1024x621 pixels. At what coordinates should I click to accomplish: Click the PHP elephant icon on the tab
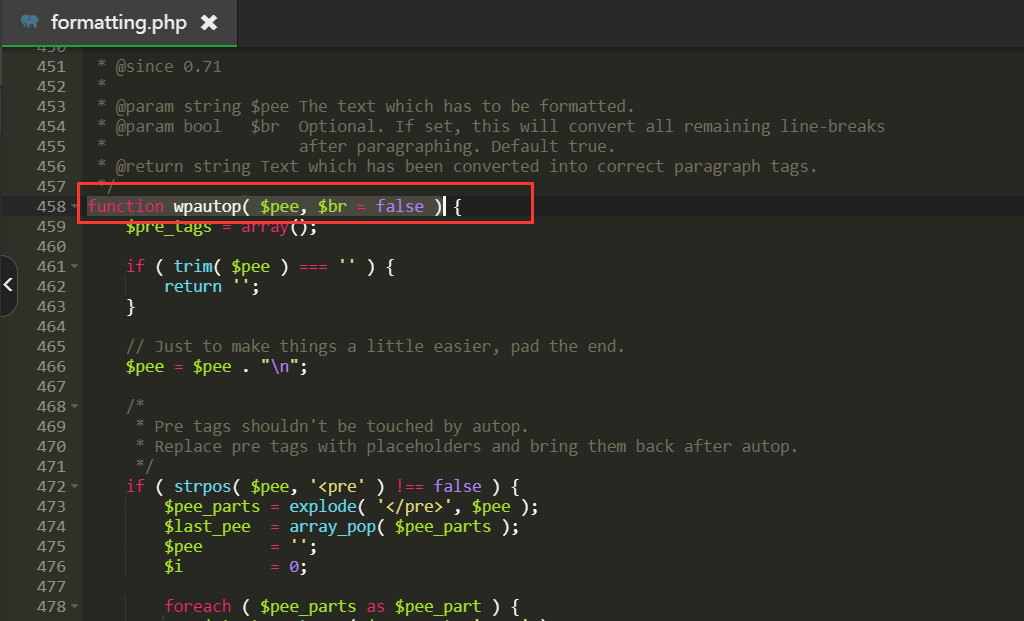tap(30, 22)
